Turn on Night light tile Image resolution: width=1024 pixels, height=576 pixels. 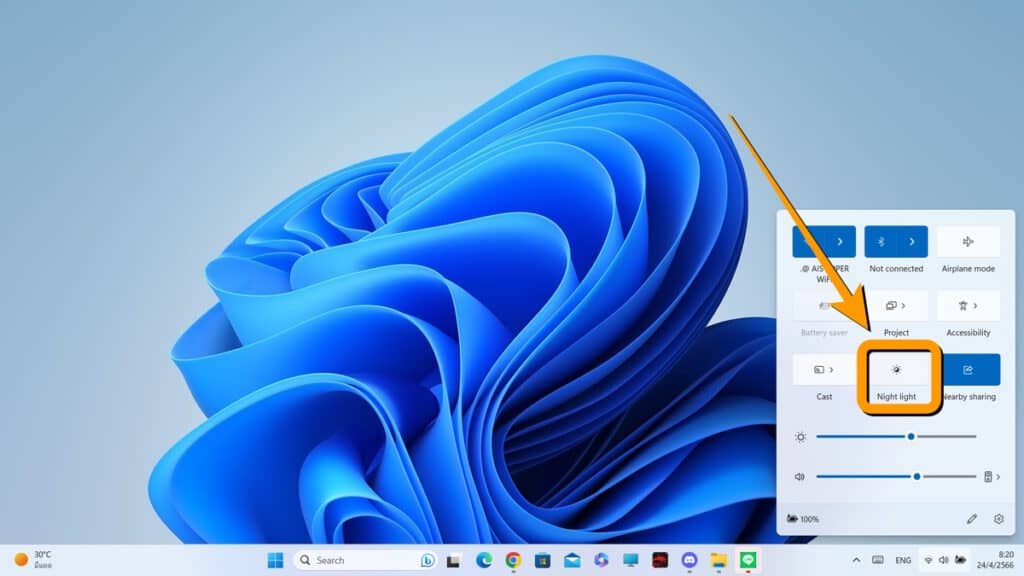click(x=896, y=370)
